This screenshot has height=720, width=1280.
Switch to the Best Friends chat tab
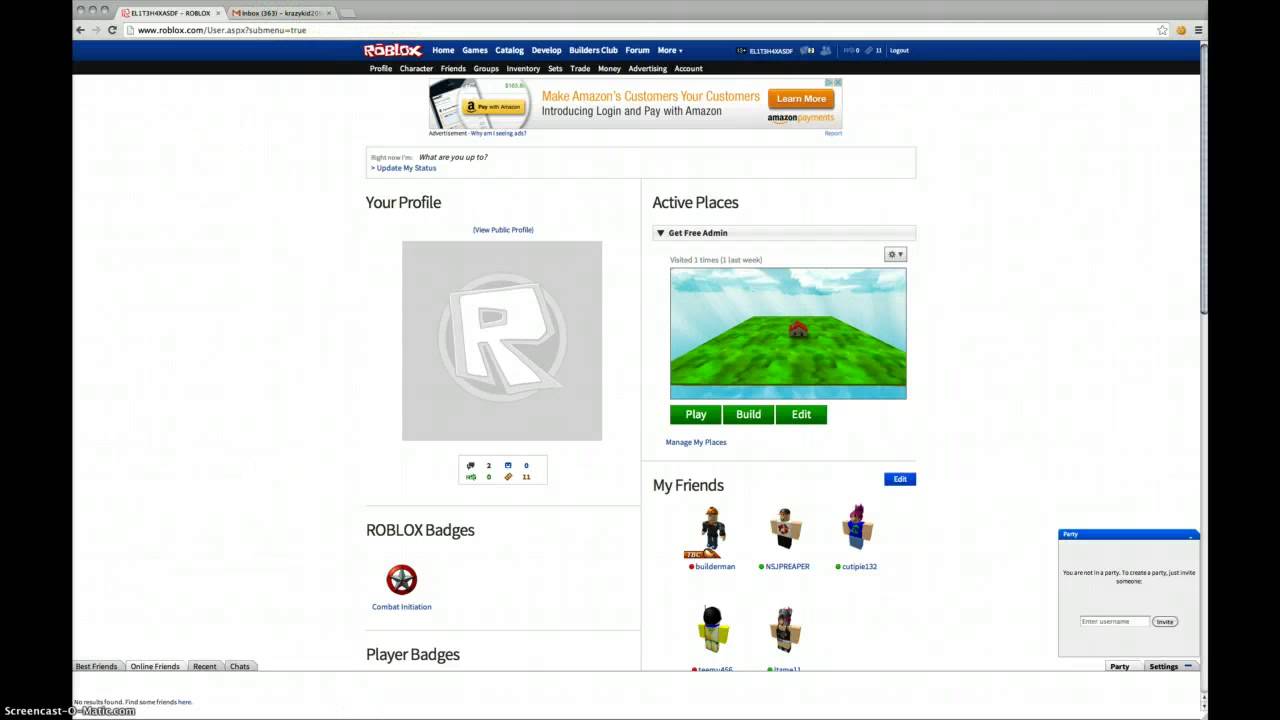tap(97, 666)
